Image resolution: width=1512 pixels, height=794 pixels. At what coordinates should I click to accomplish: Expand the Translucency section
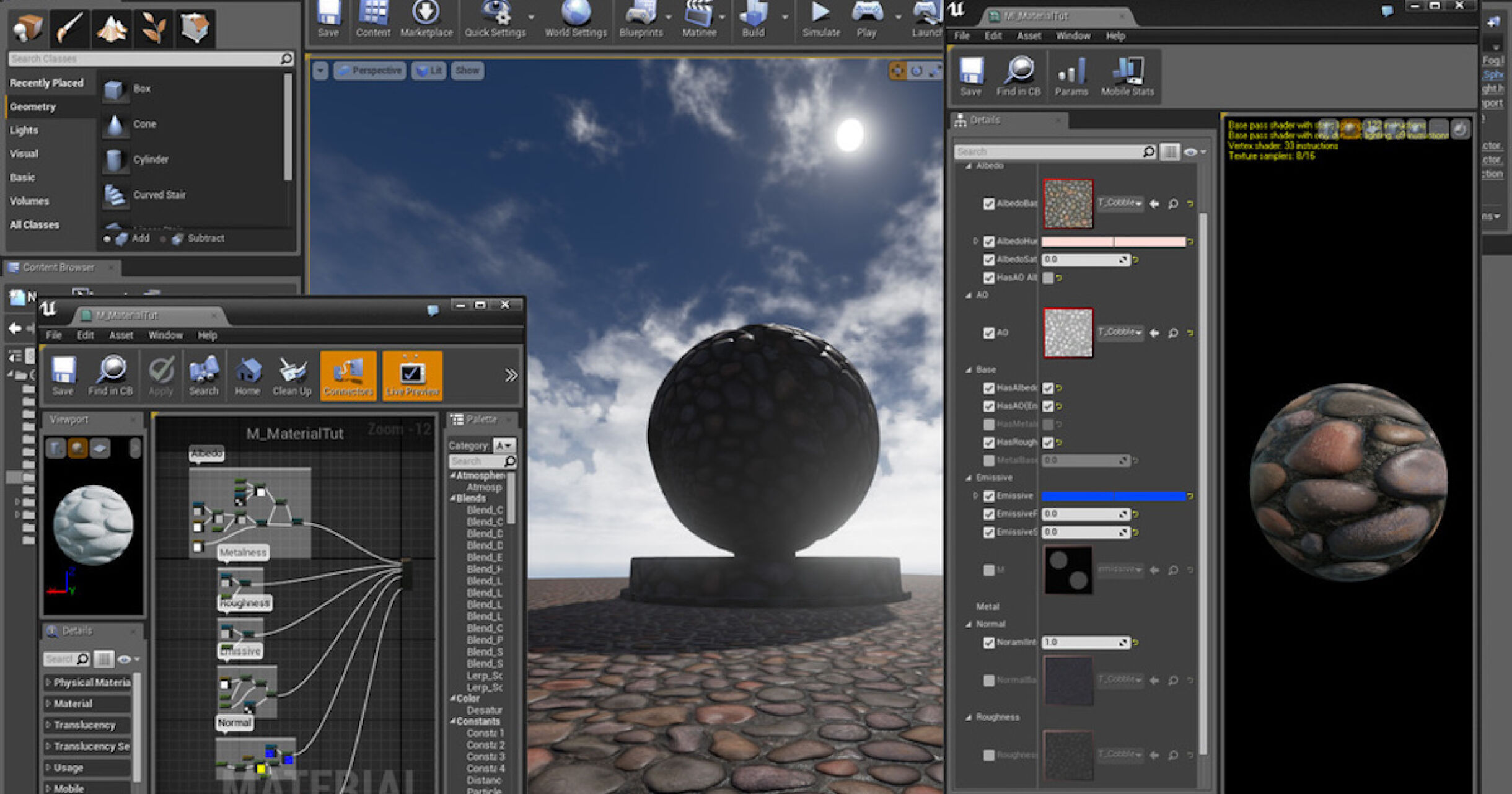pos(48,725)
